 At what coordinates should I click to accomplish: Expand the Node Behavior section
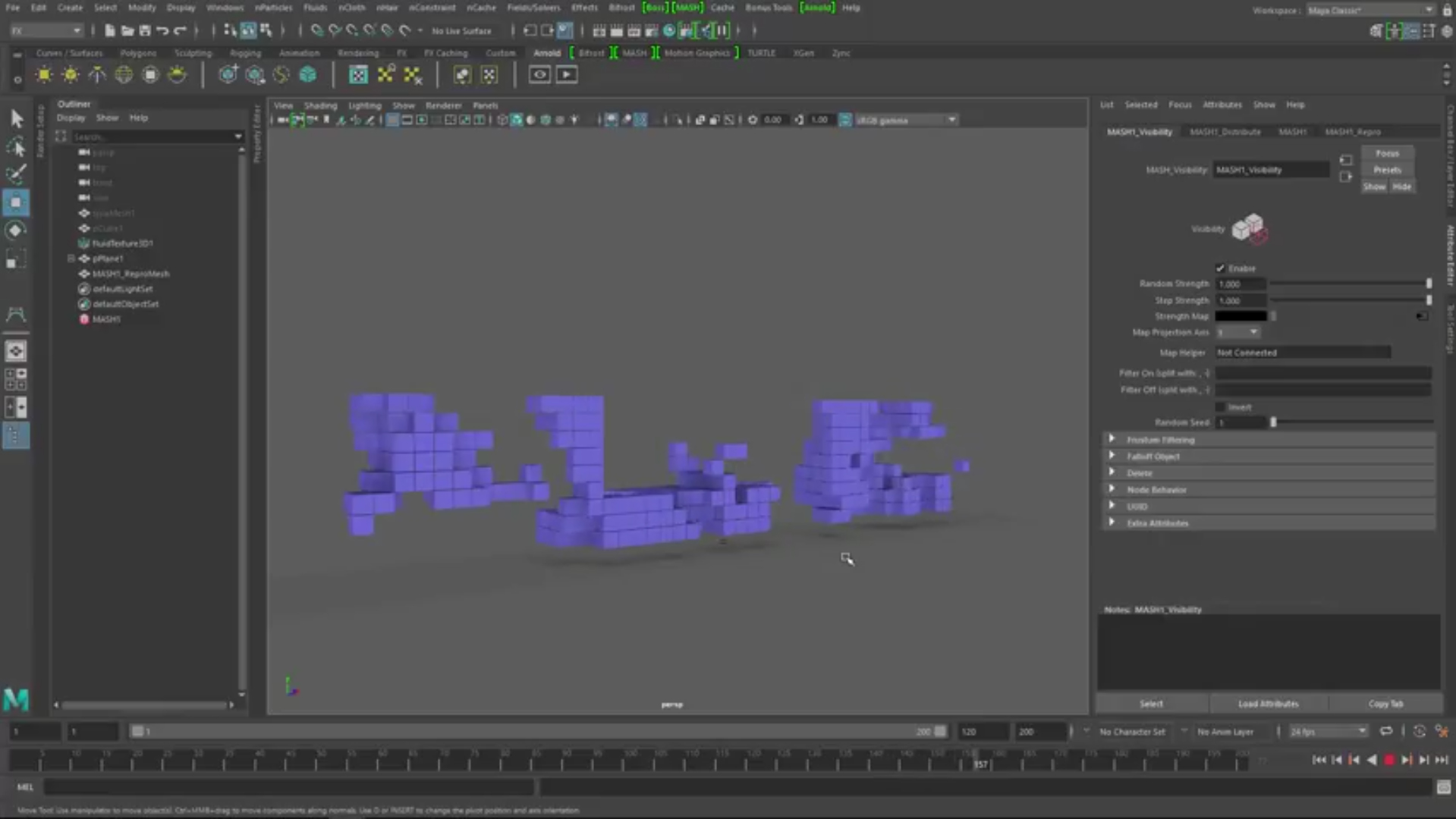(x=1268, y=490)
